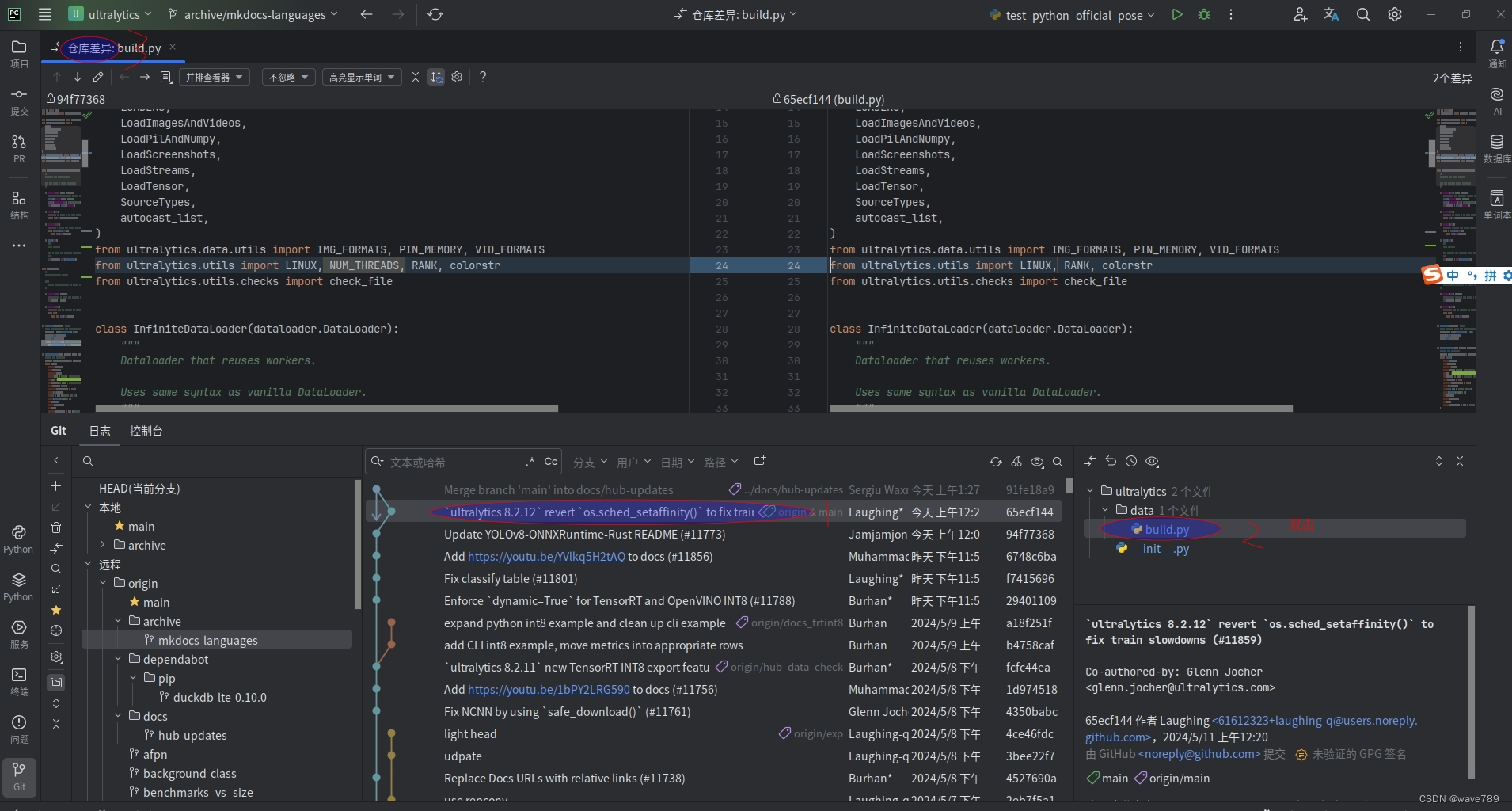Open IDE settings gear in title bar

pyautogui.click(x=1395, y=14)
